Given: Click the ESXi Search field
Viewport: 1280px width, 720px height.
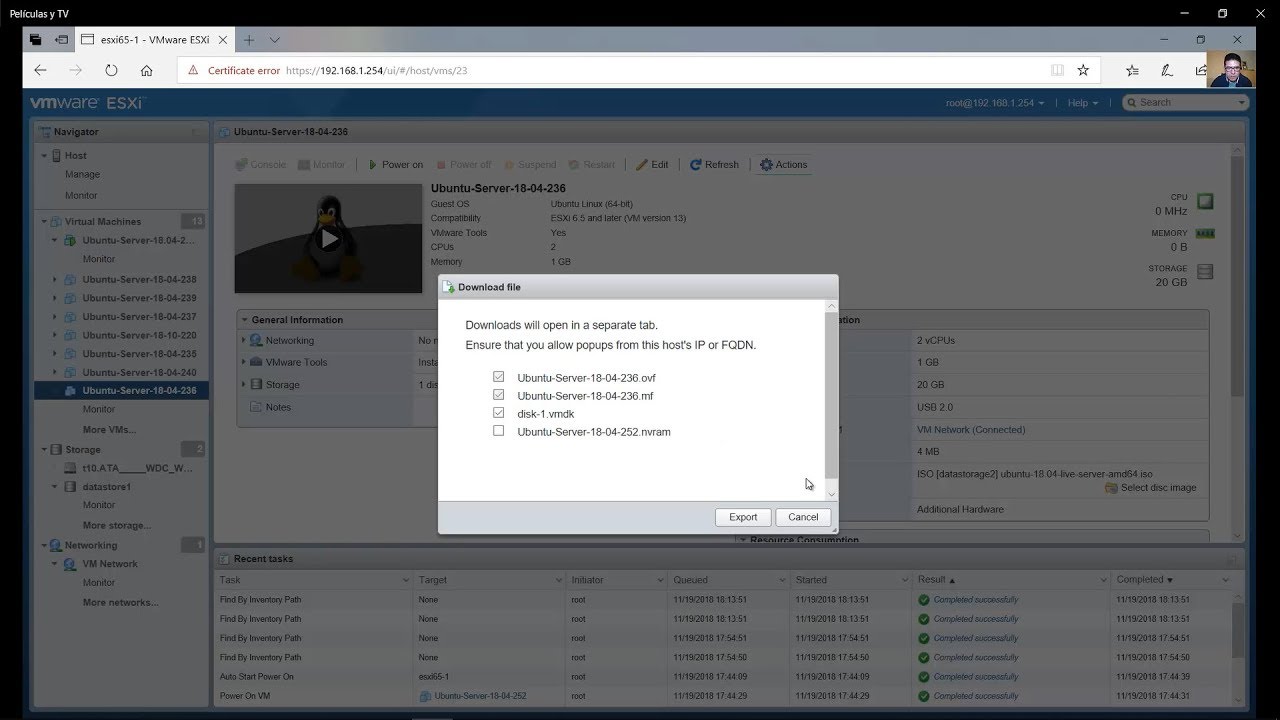Looking at the screenshot, I should click(x=1186, y=103).
